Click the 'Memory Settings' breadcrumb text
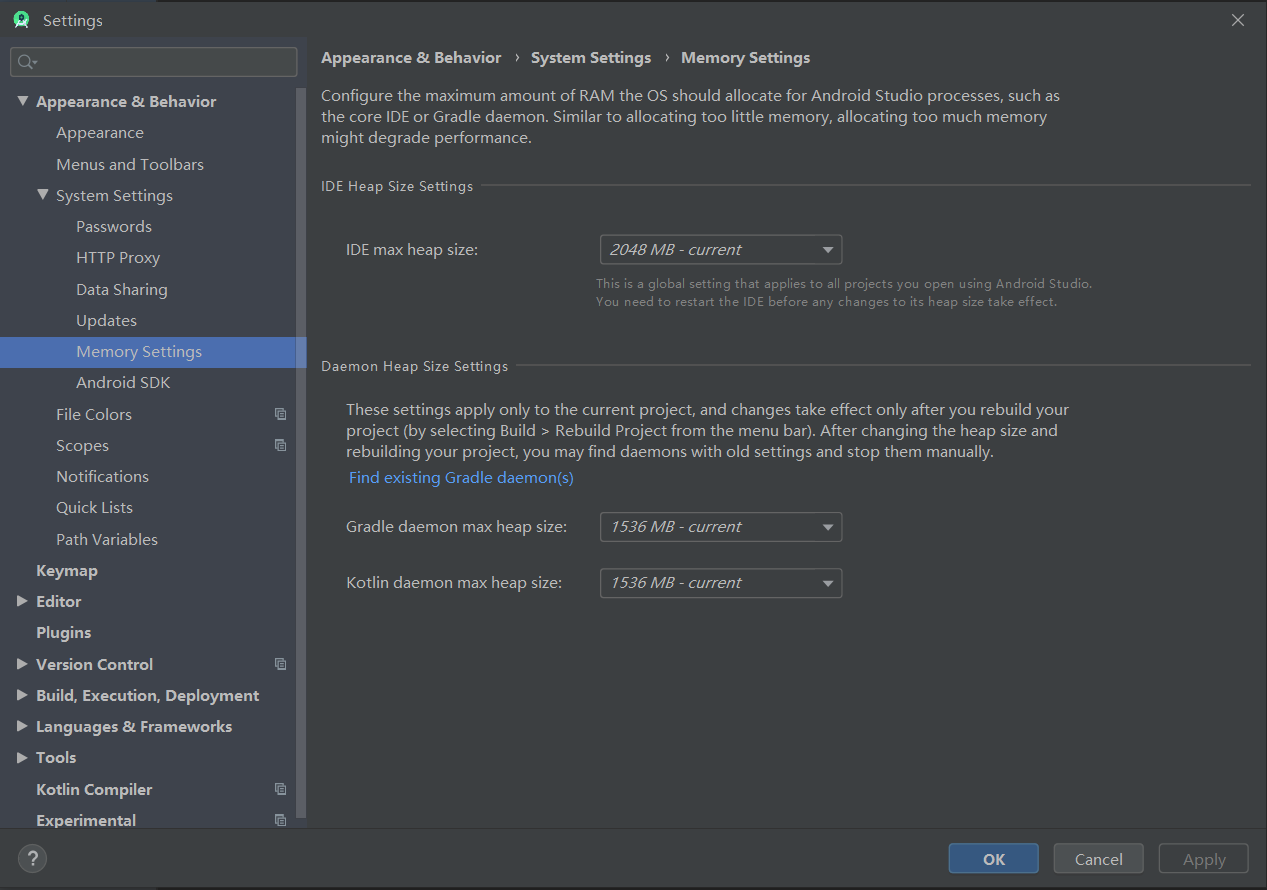The image size is (1267, 890). pos(746,58)
